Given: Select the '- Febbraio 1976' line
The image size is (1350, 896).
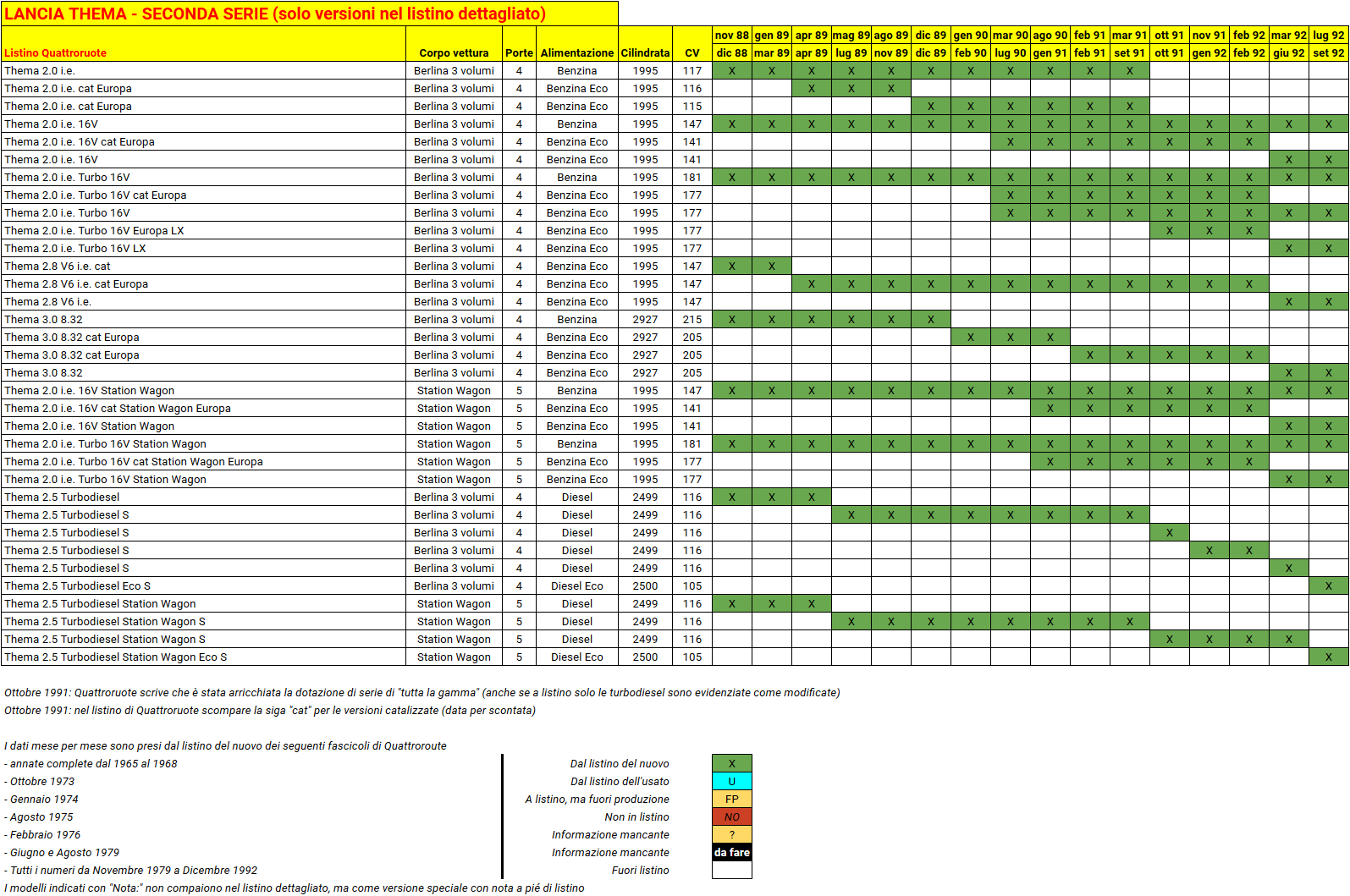Looking at the screenshot, I should click(42, 834).
